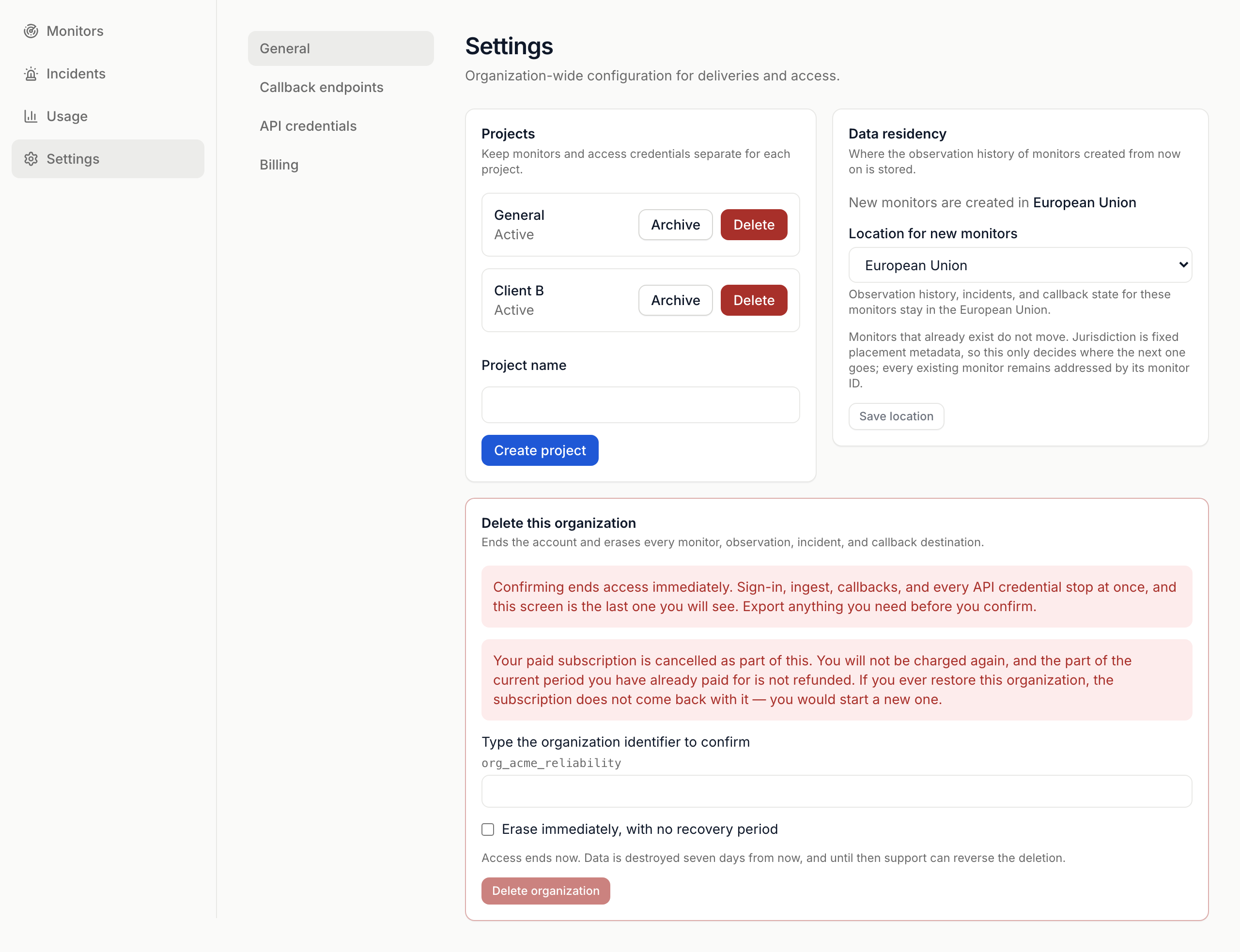Viewport: 1240px width, 952px height.
Task: Delete the General project
Action: (x=754, y=224)
